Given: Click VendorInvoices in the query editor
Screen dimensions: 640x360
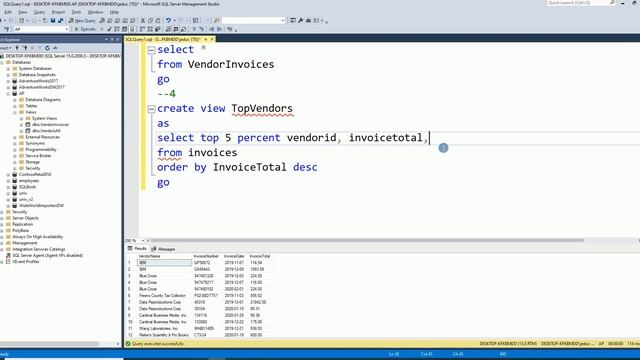Looking at the screenshot, I should pyautogui.click(x=231, y=64).
